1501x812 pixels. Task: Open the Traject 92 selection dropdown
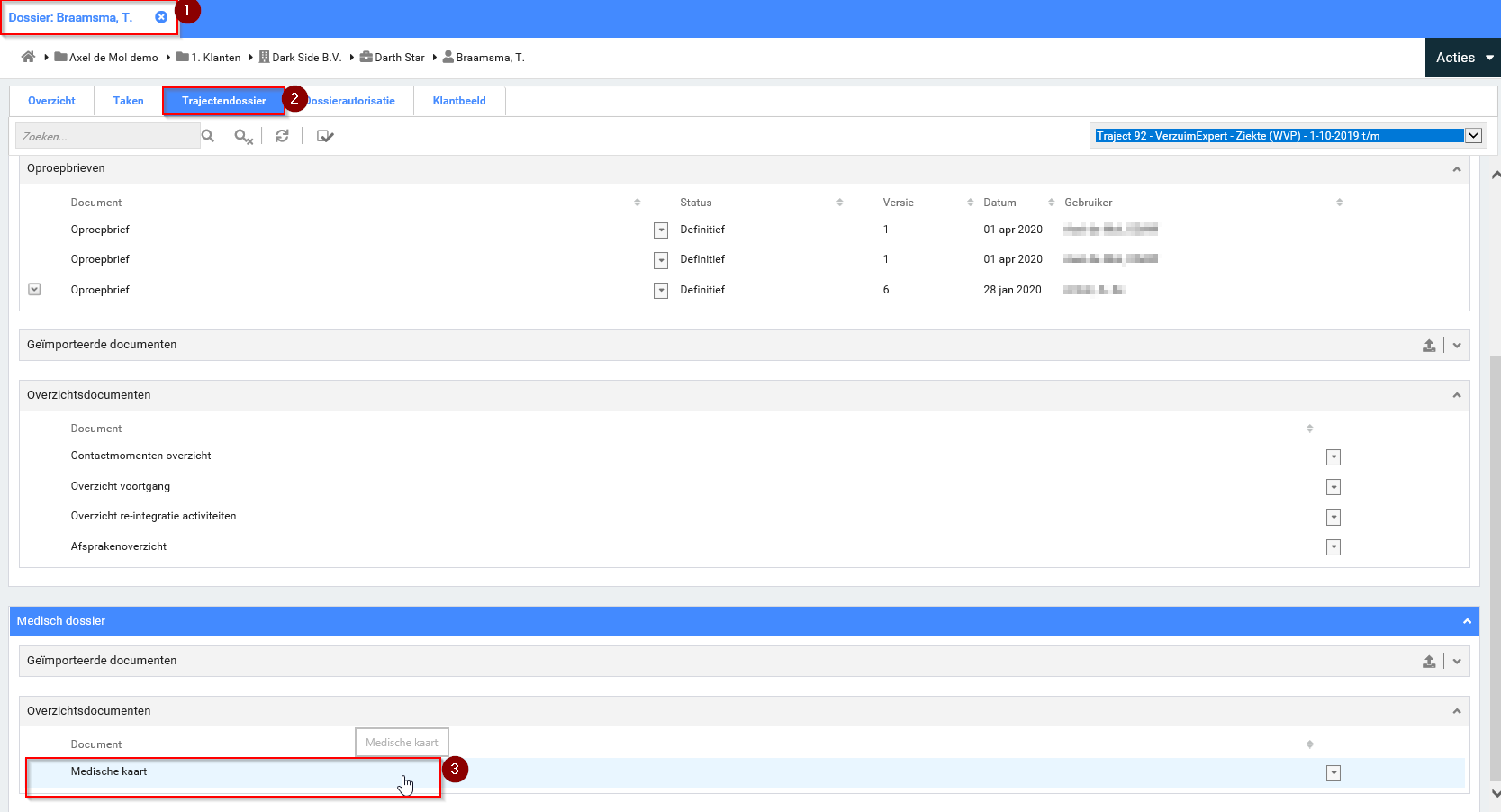click(x=1473, y=136)
